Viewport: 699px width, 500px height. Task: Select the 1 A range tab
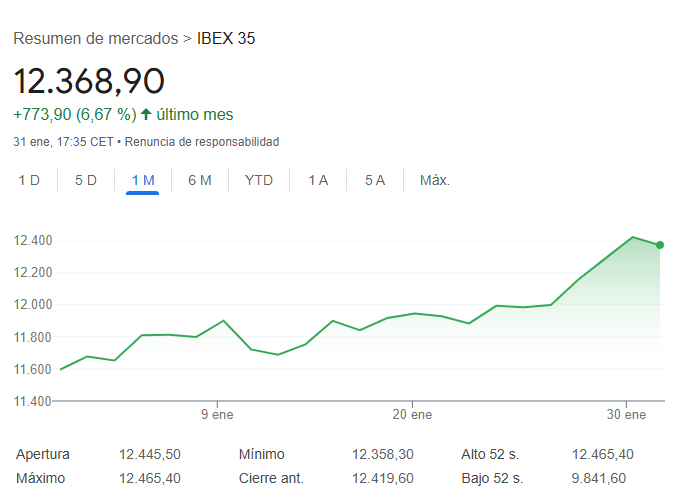point(318,180)
